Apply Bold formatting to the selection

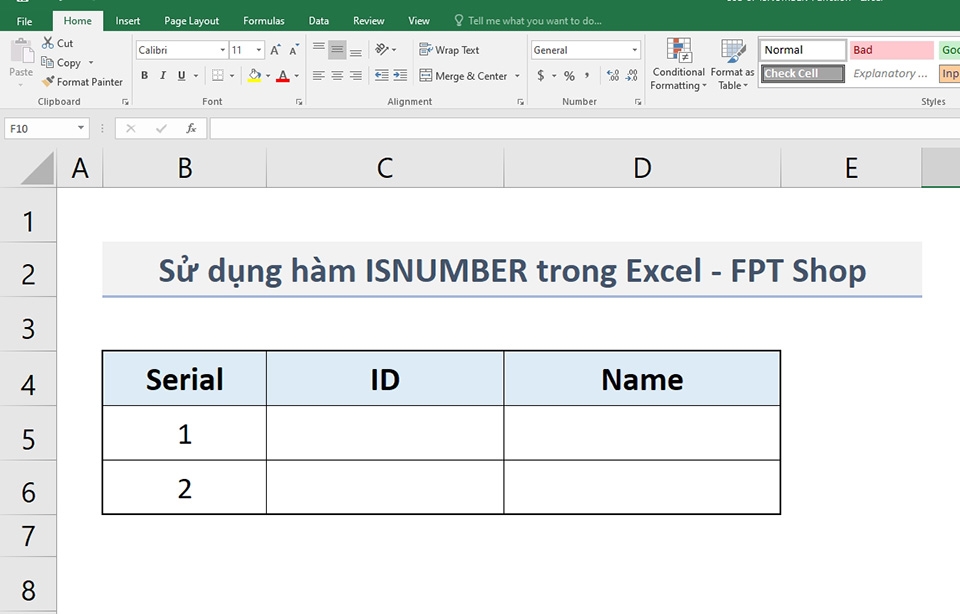(144, 75)
